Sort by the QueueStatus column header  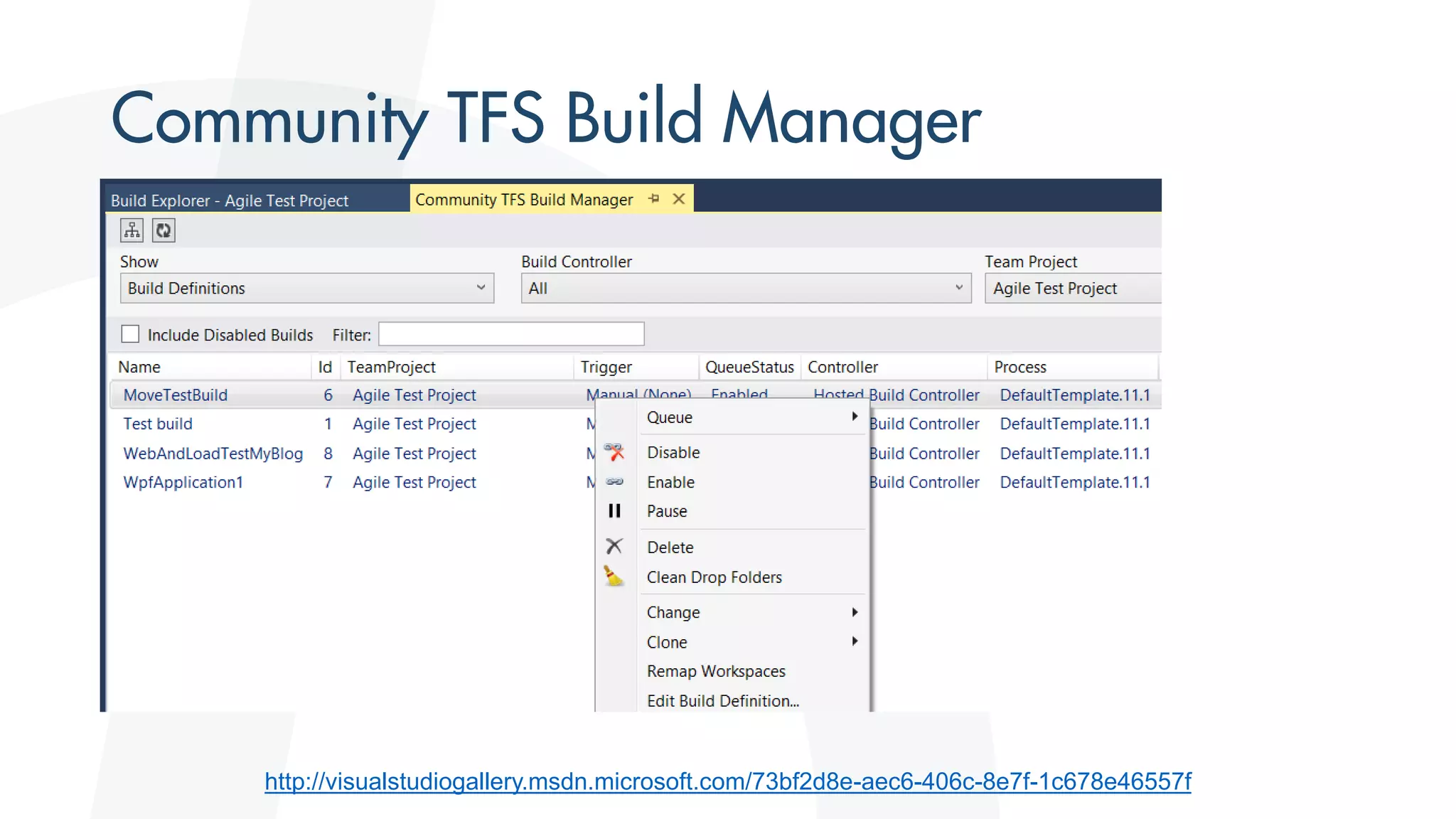(x=749, y=367)
